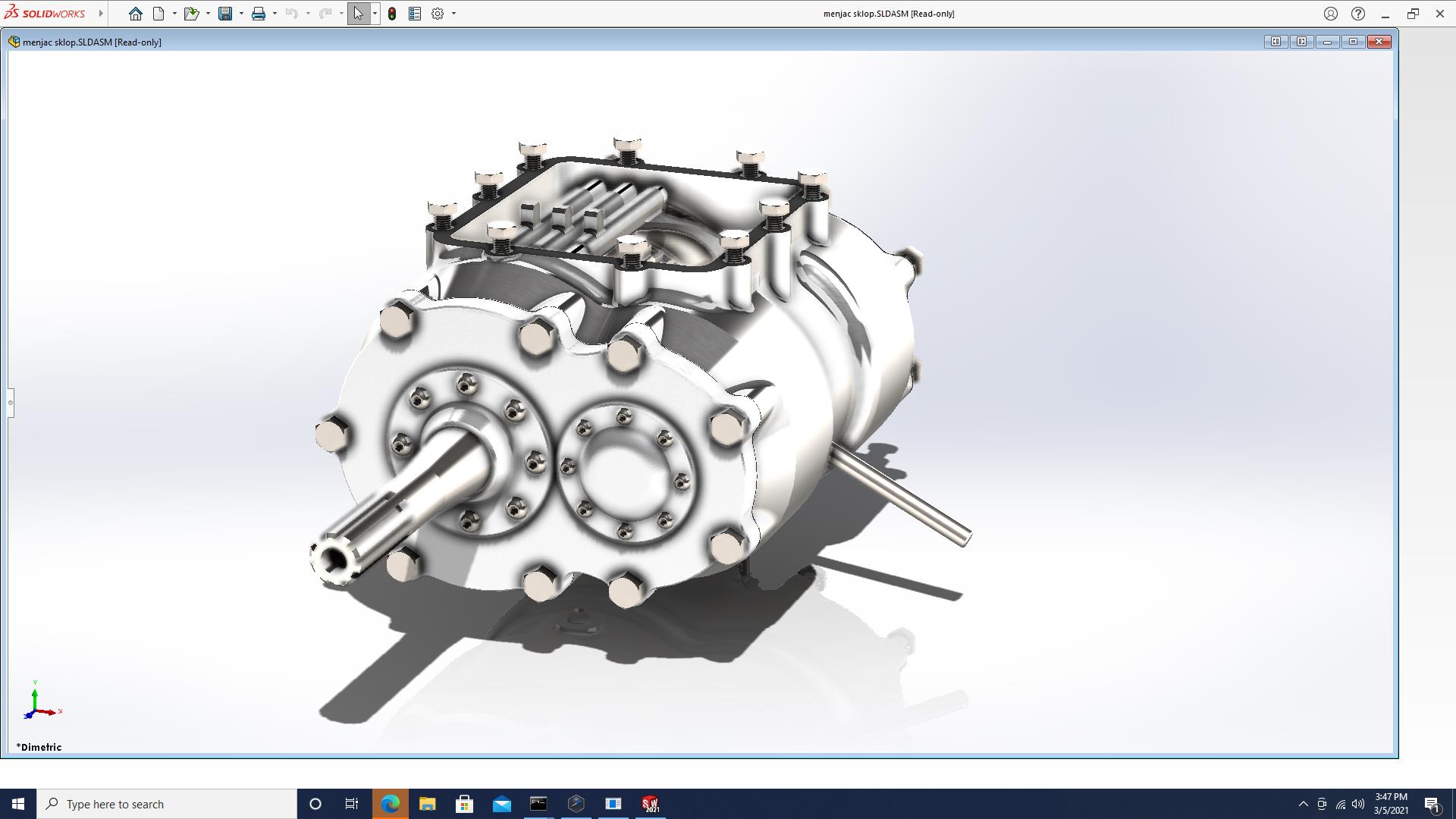Print the document
This screenshot has height=819, width=1456.
[x=259, y=14]
